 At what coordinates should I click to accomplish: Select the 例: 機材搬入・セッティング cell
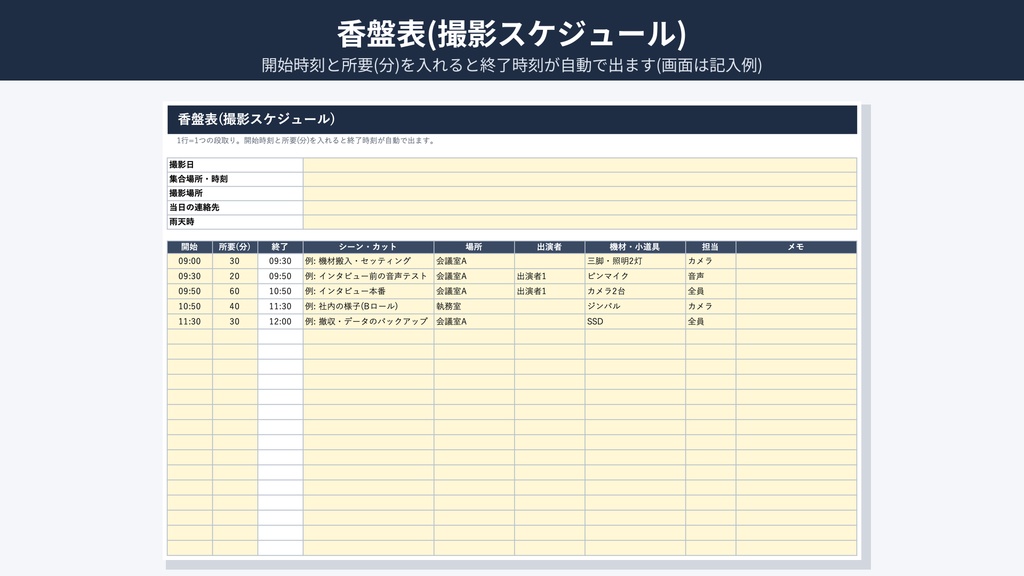coord(368,261)
